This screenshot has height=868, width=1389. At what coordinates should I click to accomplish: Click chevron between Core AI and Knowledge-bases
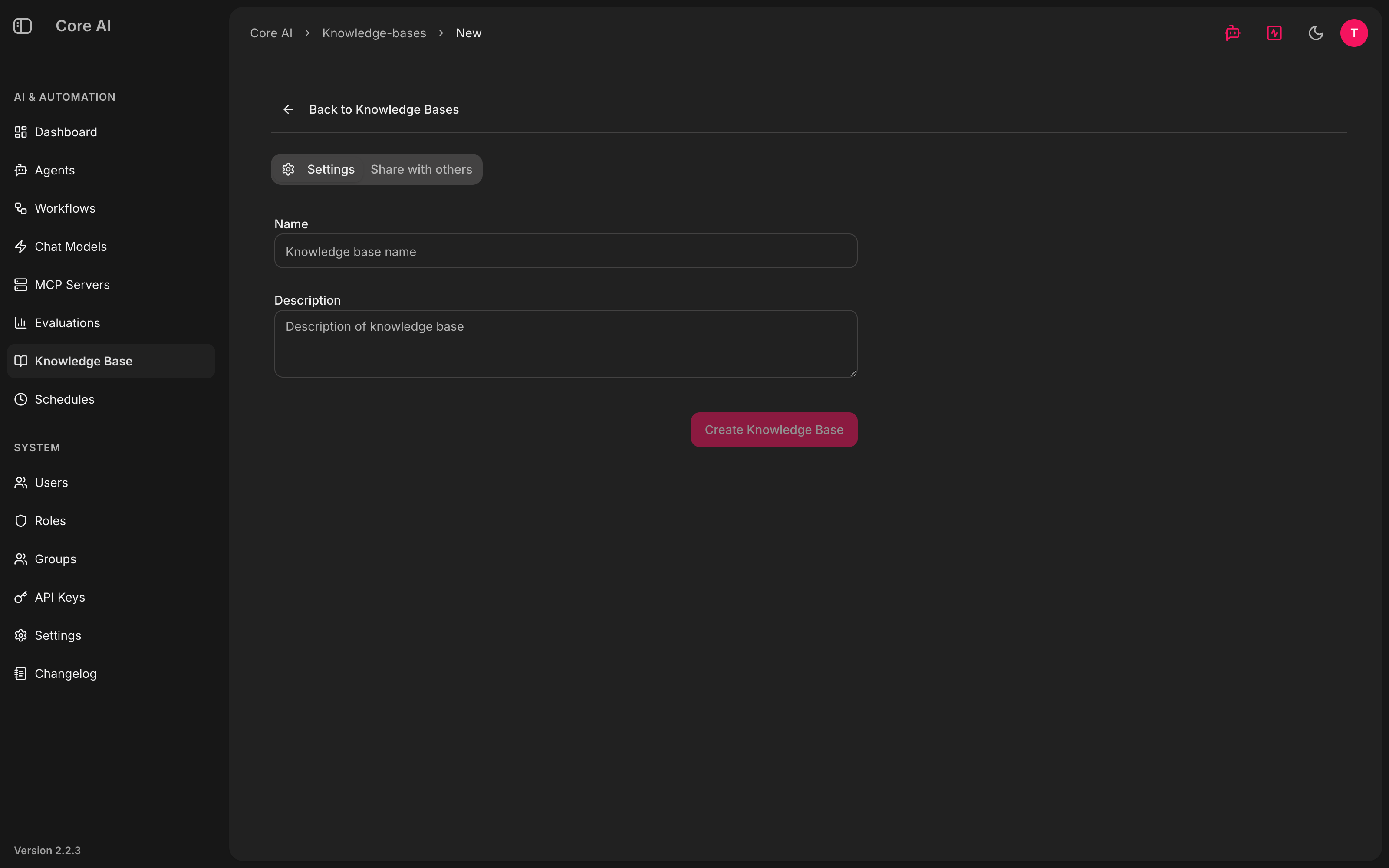click(307, 33)
